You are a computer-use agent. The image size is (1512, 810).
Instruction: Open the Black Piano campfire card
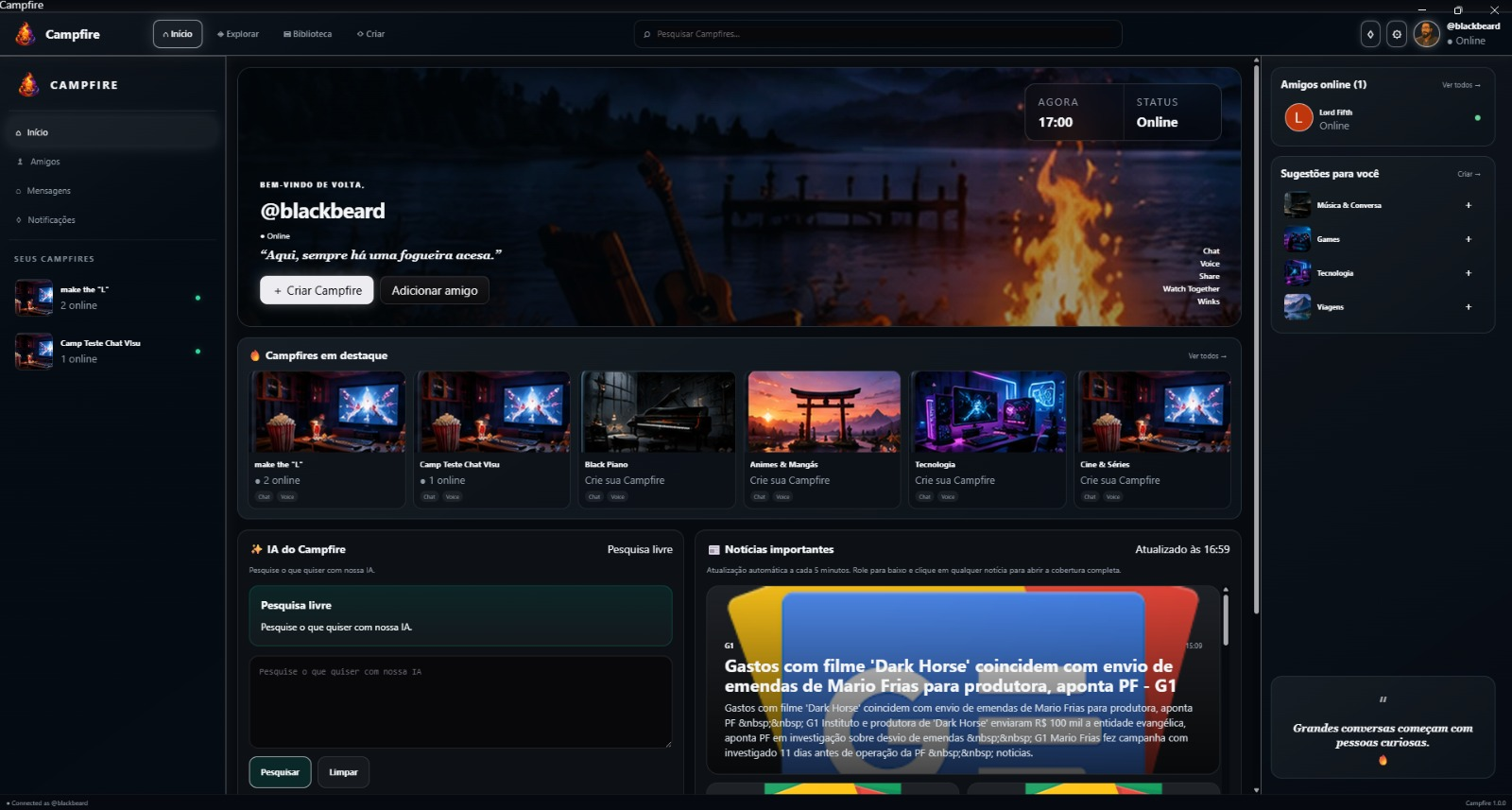point(658,439)
